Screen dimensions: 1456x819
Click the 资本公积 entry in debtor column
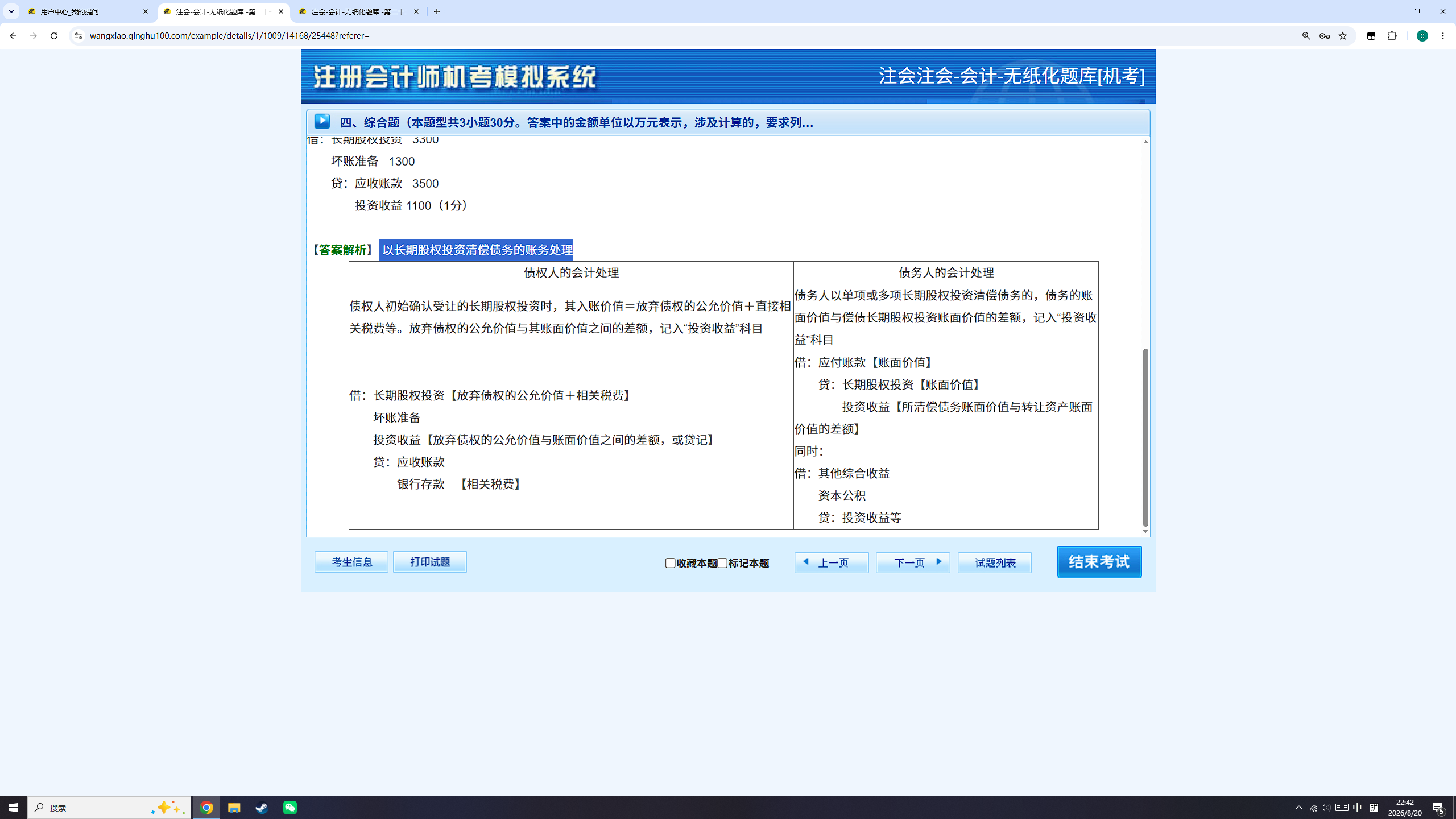[x=842, y=495]
